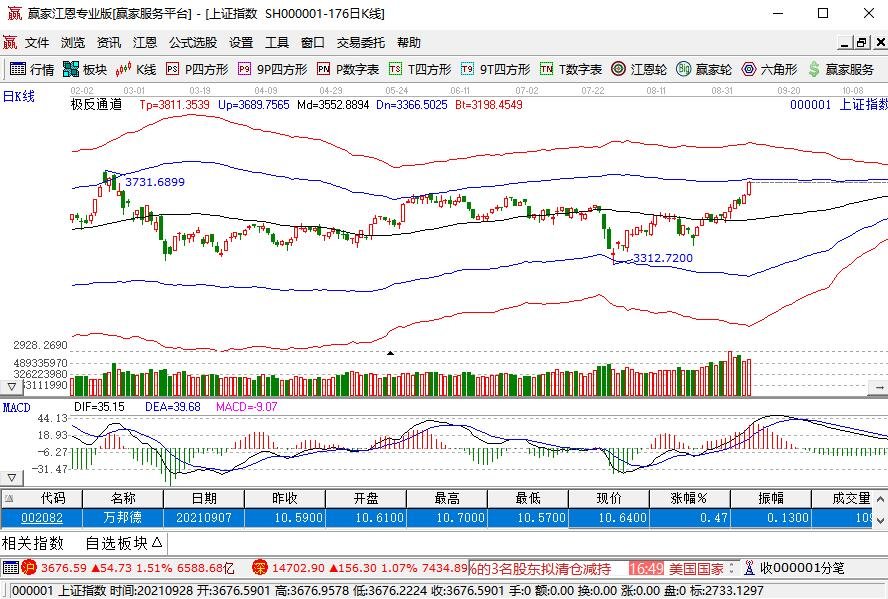The width and height of the screenshot is (888, 599).
Task: Open the 资讯 menu
Action: (109, 42)
